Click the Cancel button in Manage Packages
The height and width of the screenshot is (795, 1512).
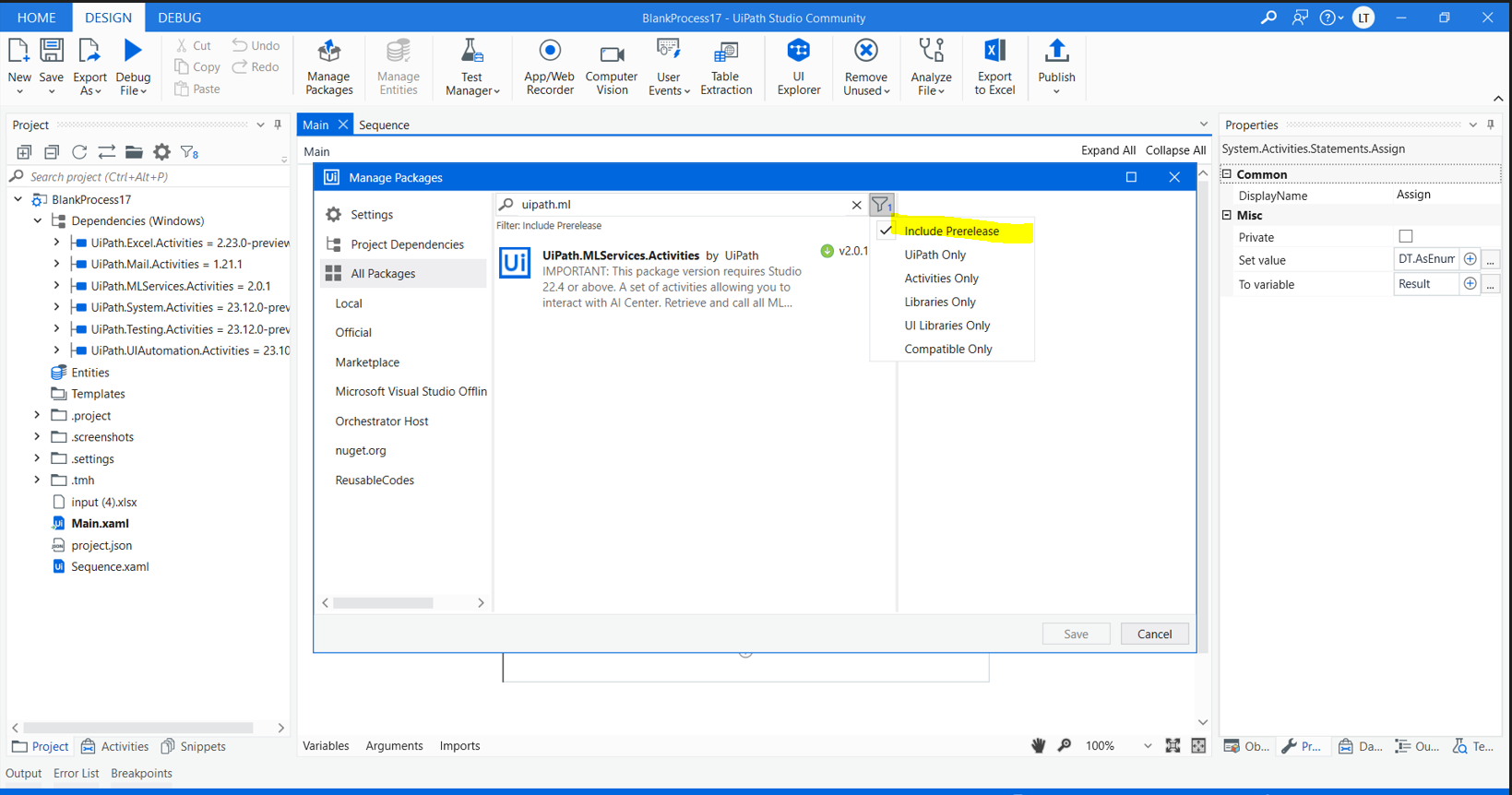(1154, 635)
